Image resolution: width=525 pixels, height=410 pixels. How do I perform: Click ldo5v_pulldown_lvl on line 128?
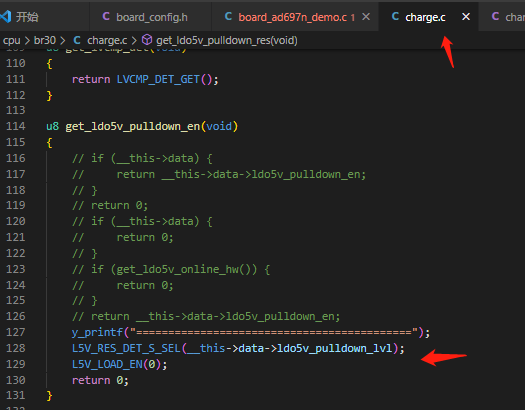pyautogui.click(x=334, y=348)
